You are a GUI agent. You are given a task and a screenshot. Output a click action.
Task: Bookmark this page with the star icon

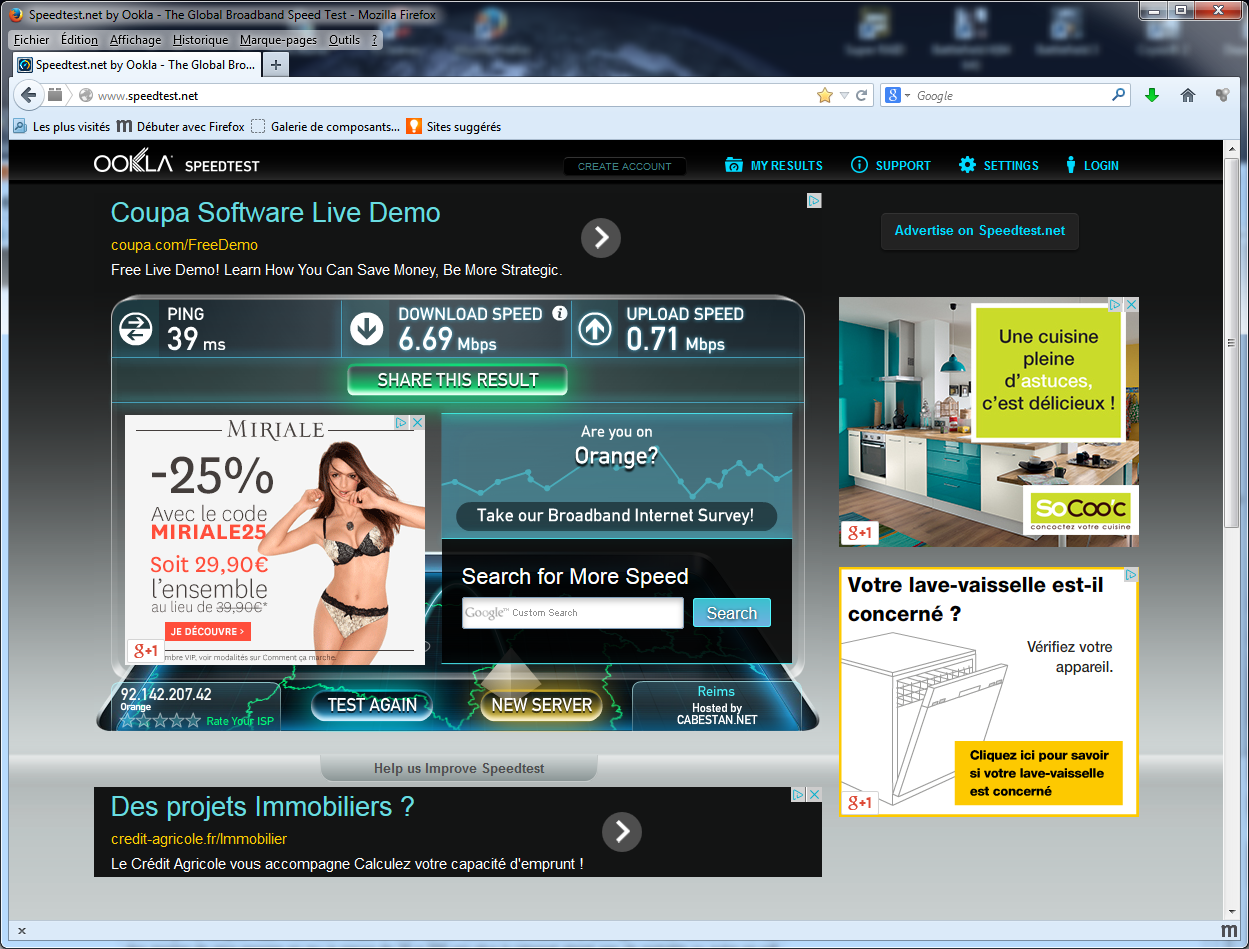824,95
